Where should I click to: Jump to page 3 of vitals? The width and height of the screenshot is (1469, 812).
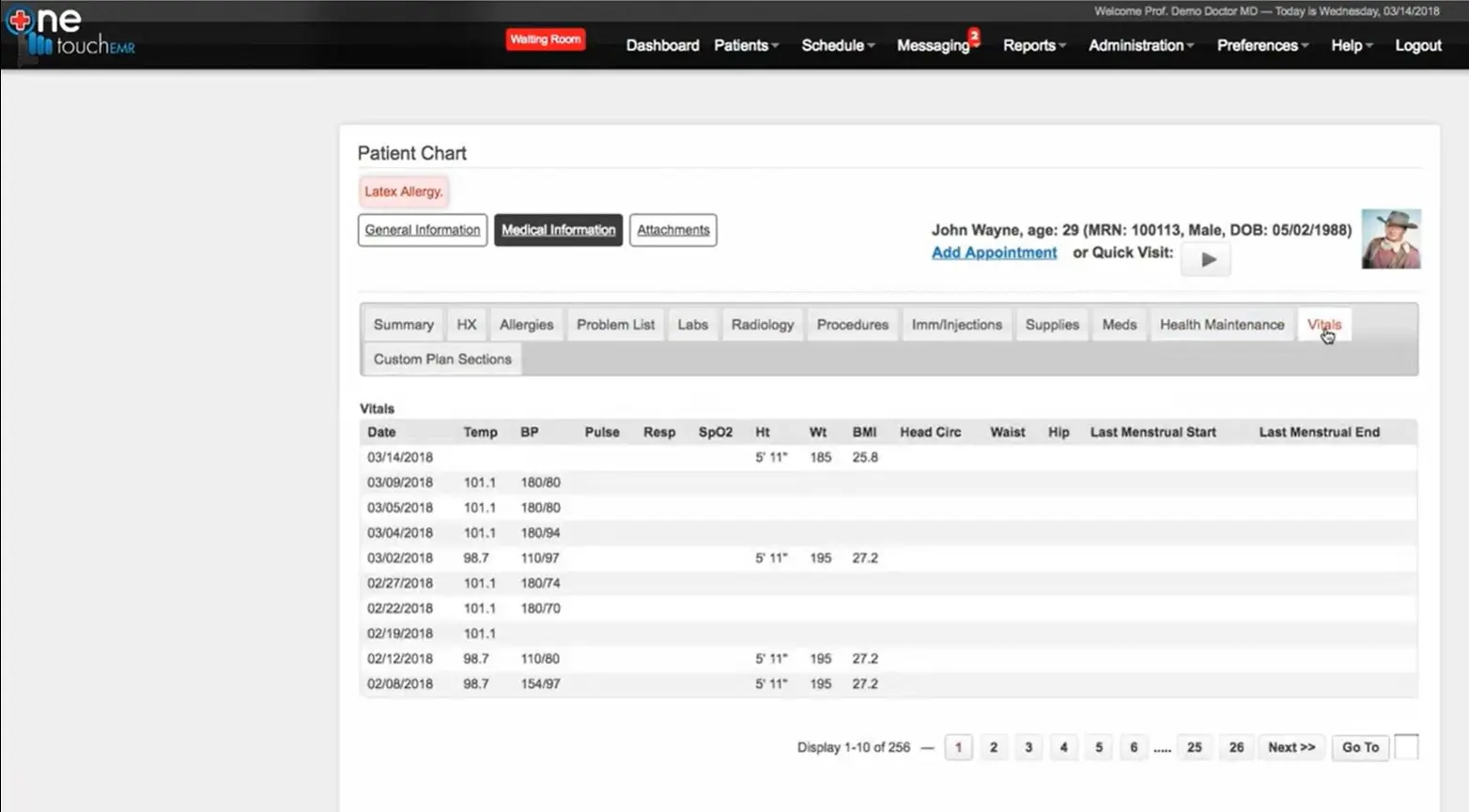coord(1028,746)
